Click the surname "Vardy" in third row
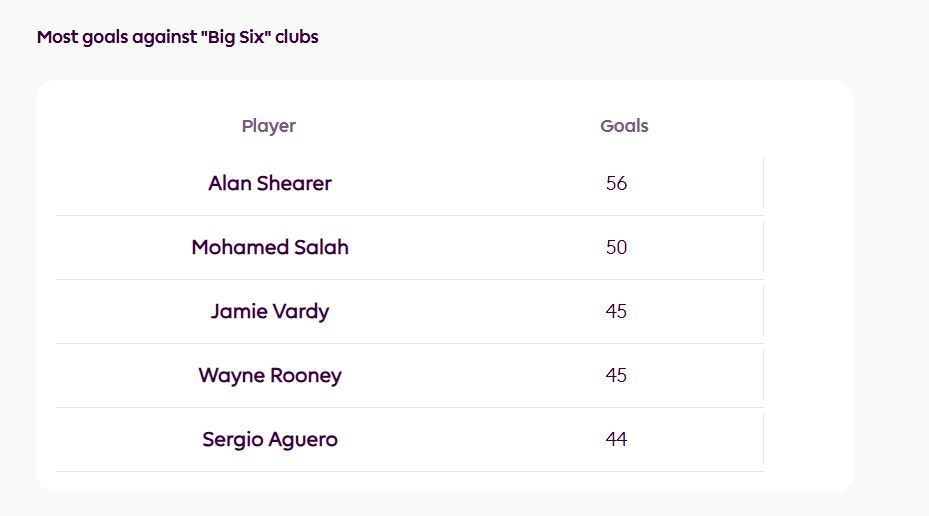Viewport: 929px width, 516px height. [x=299, y=312]
